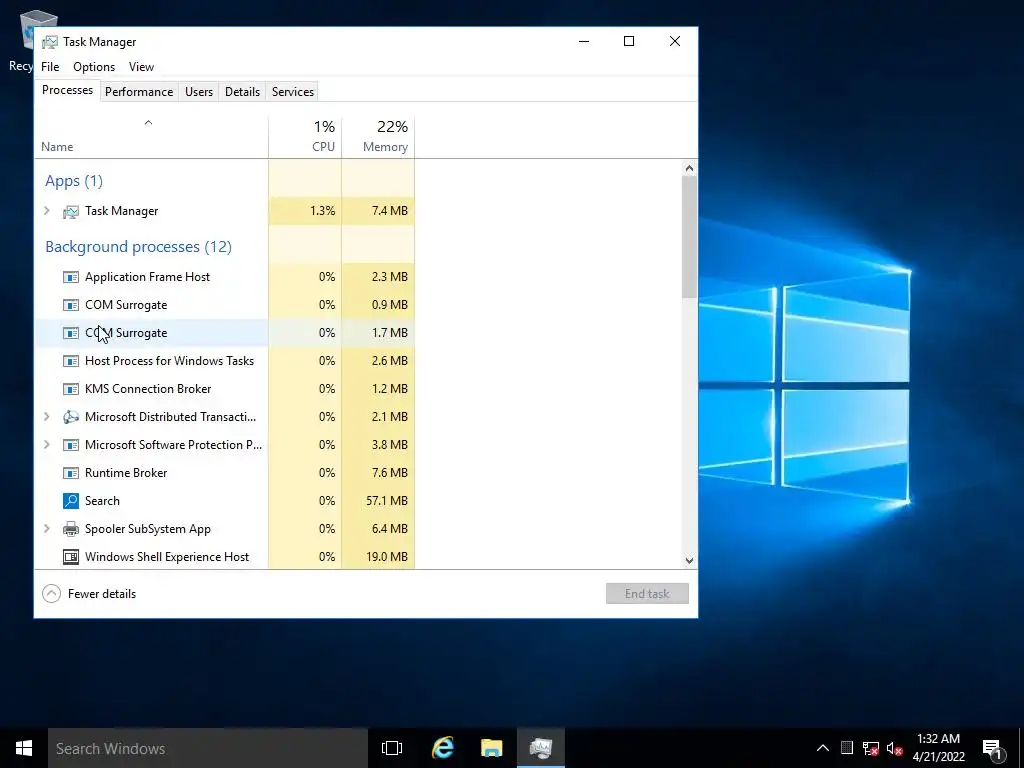1024x768 pixels.
Task: Sort processes by the CPU column
Action: click(x=305, y=137)
